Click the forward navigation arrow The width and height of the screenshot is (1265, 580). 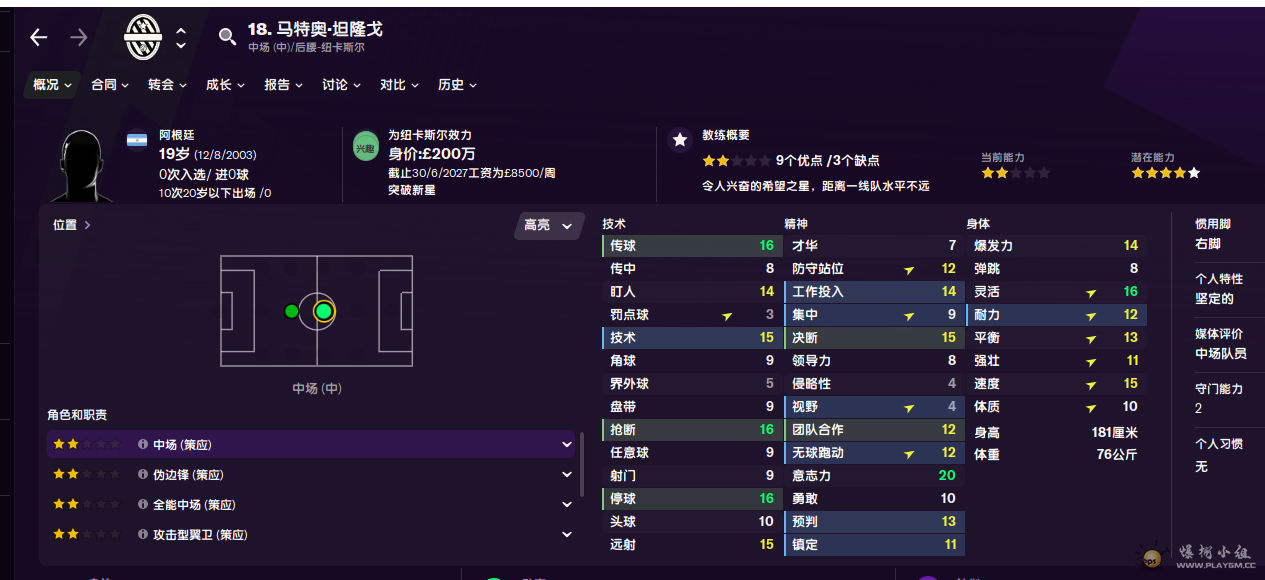[x=79, y=38]
